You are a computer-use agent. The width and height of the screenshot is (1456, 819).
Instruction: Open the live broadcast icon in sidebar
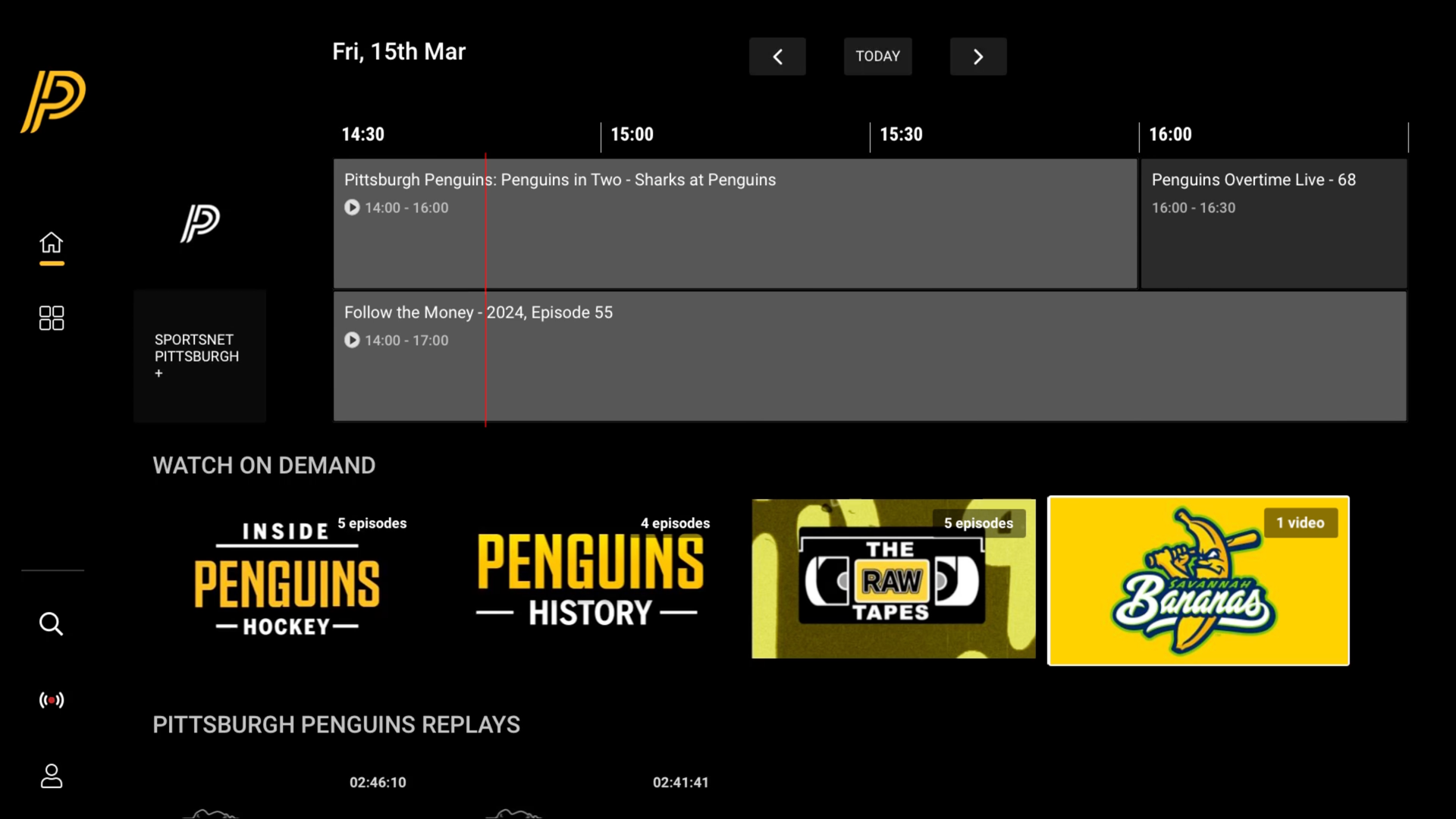(x=52, y=700)
